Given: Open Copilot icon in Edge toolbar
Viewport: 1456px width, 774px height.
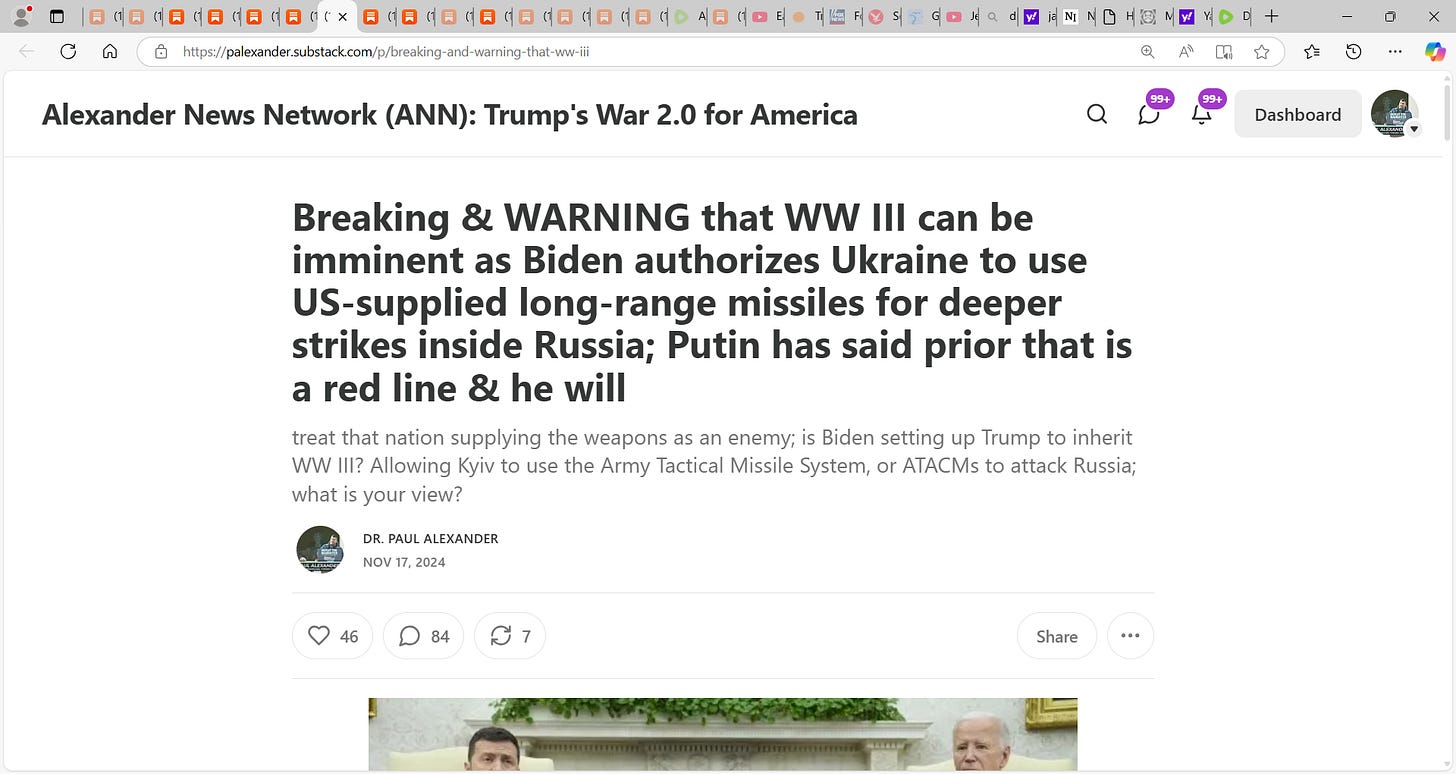Looking at the screenshot, I should point(1435,52).
